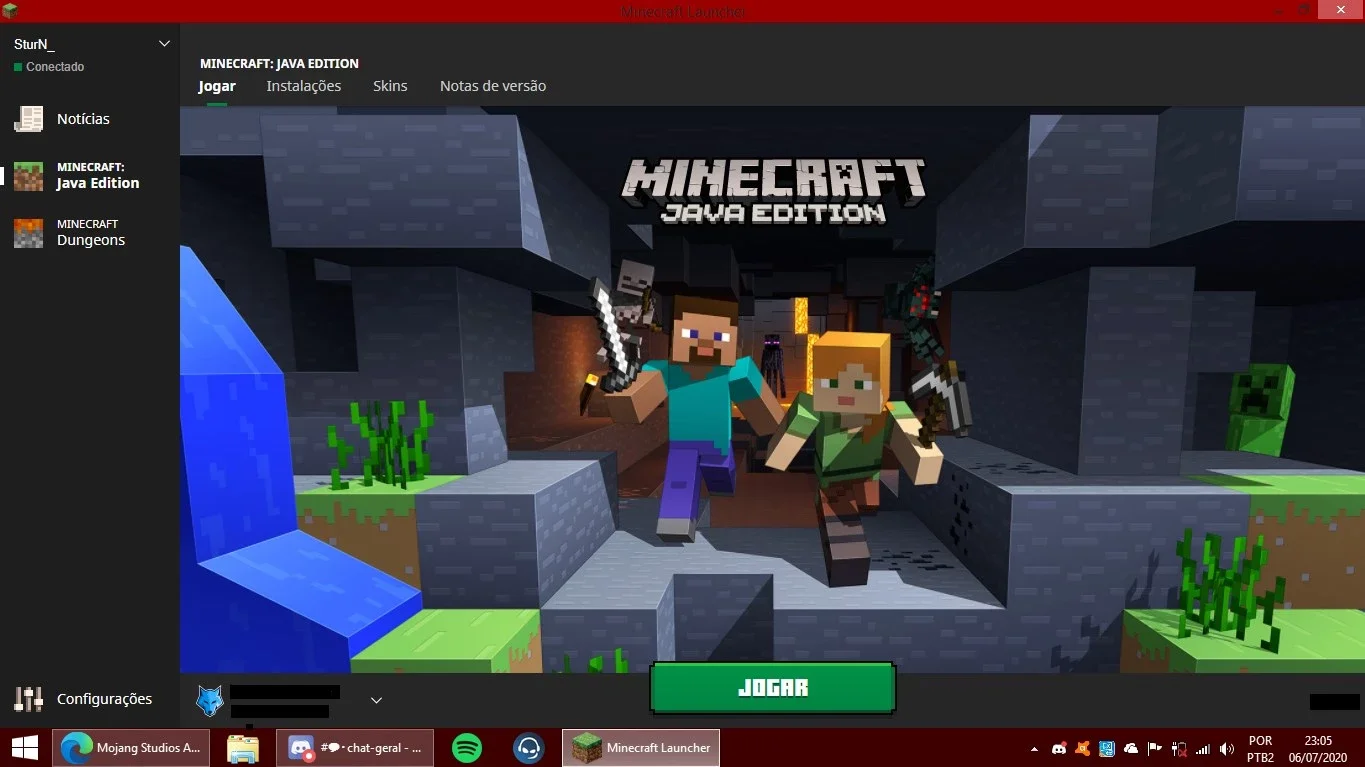Click the green JOGAR button
This screenshot has height=767, width=1365.
click(773, 688)
